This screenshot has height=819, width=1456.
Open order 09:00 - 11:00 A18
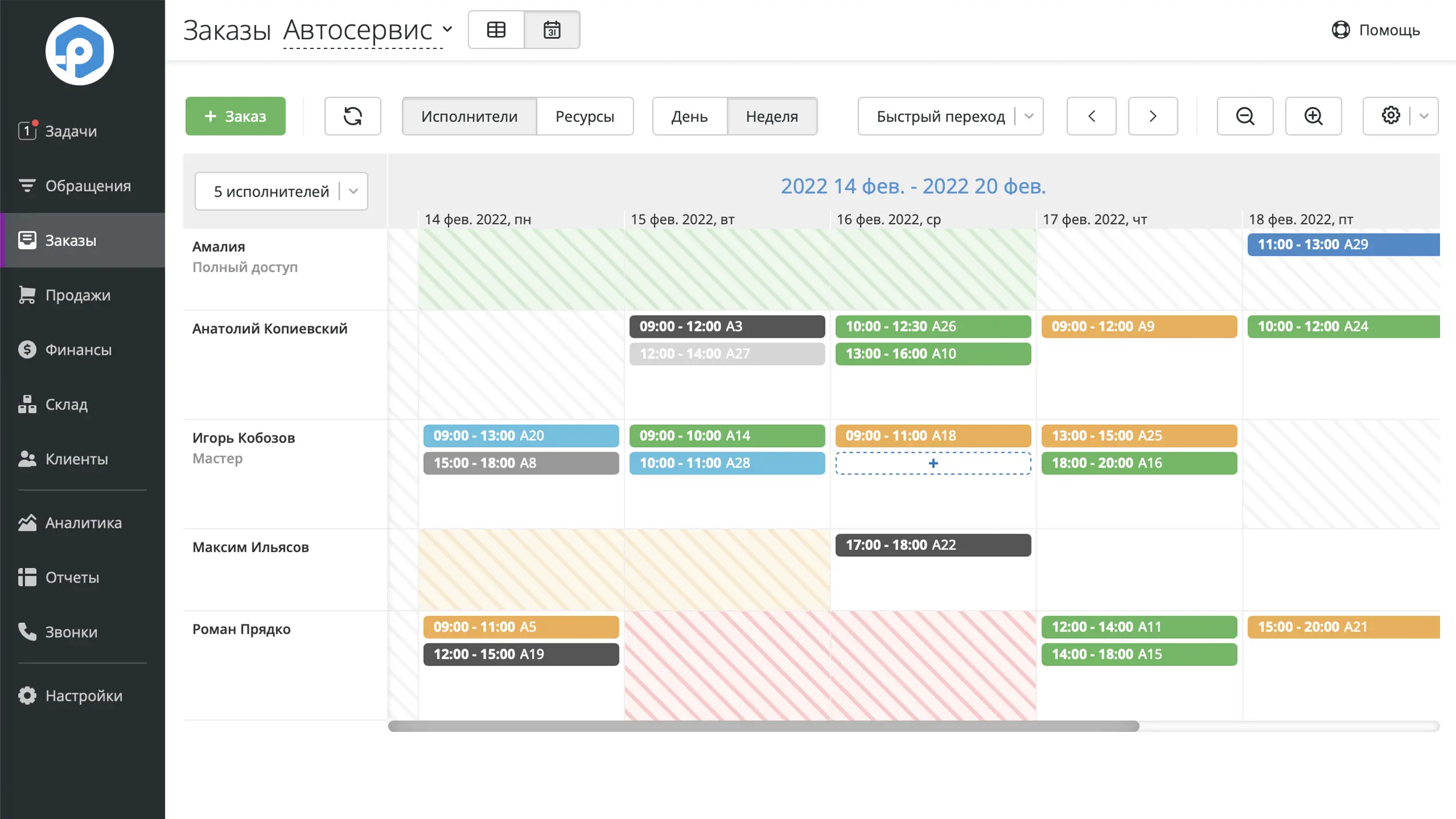pyautogui.click(x=933, y=436)
